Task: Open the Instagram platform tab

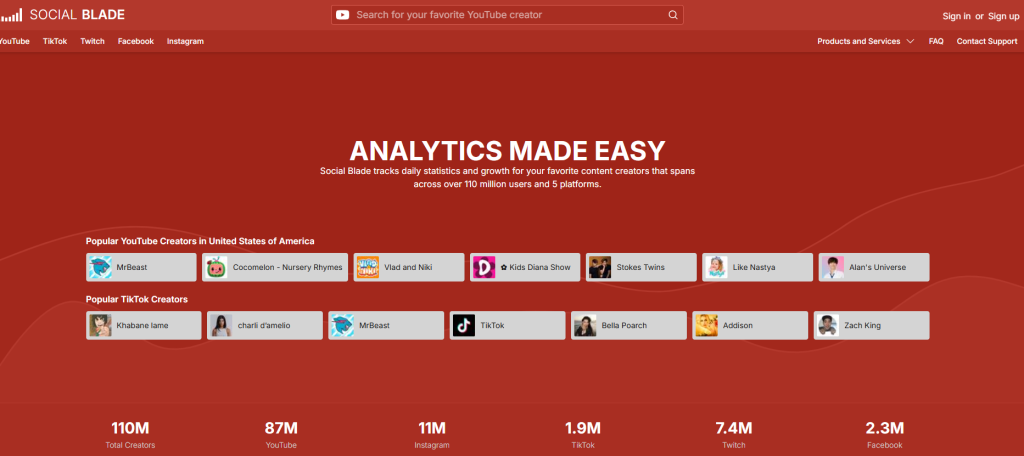Action: 185,41
